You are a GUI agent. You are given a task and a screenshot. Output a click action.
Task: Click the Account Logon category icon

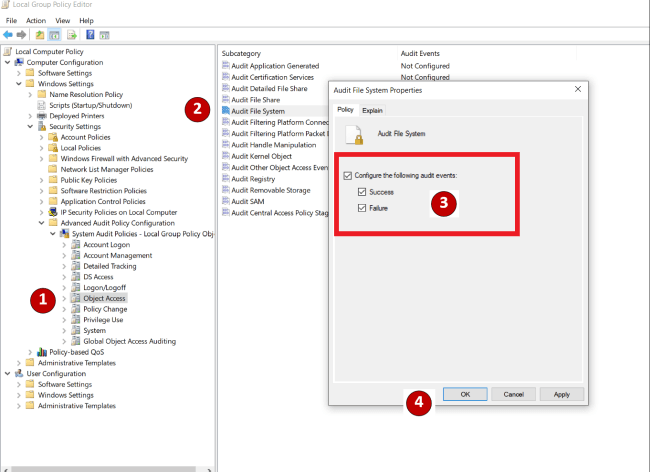(x=75, y=244)
